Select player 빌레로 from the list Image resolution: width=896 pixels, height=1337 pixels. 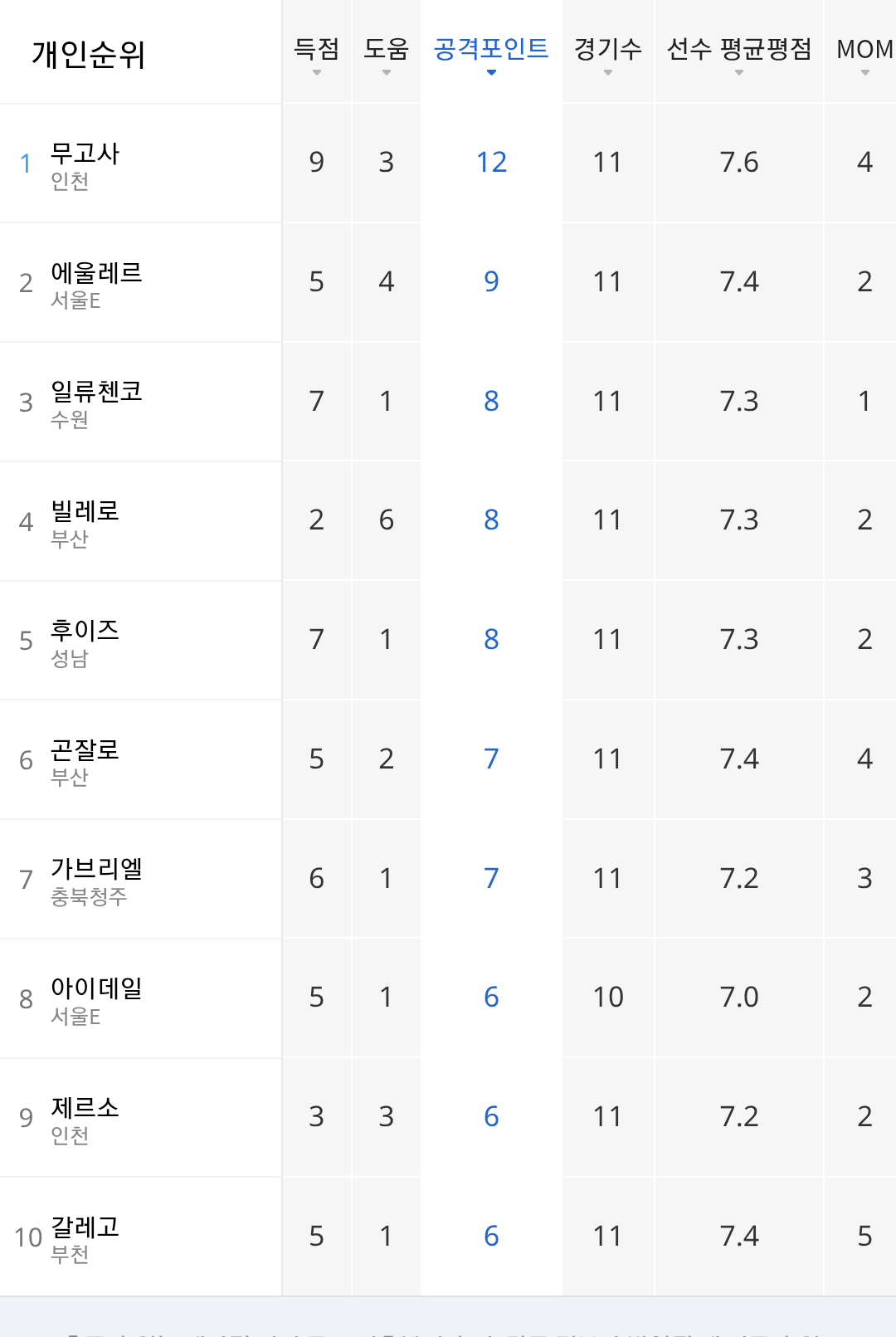tap(85, 511)
